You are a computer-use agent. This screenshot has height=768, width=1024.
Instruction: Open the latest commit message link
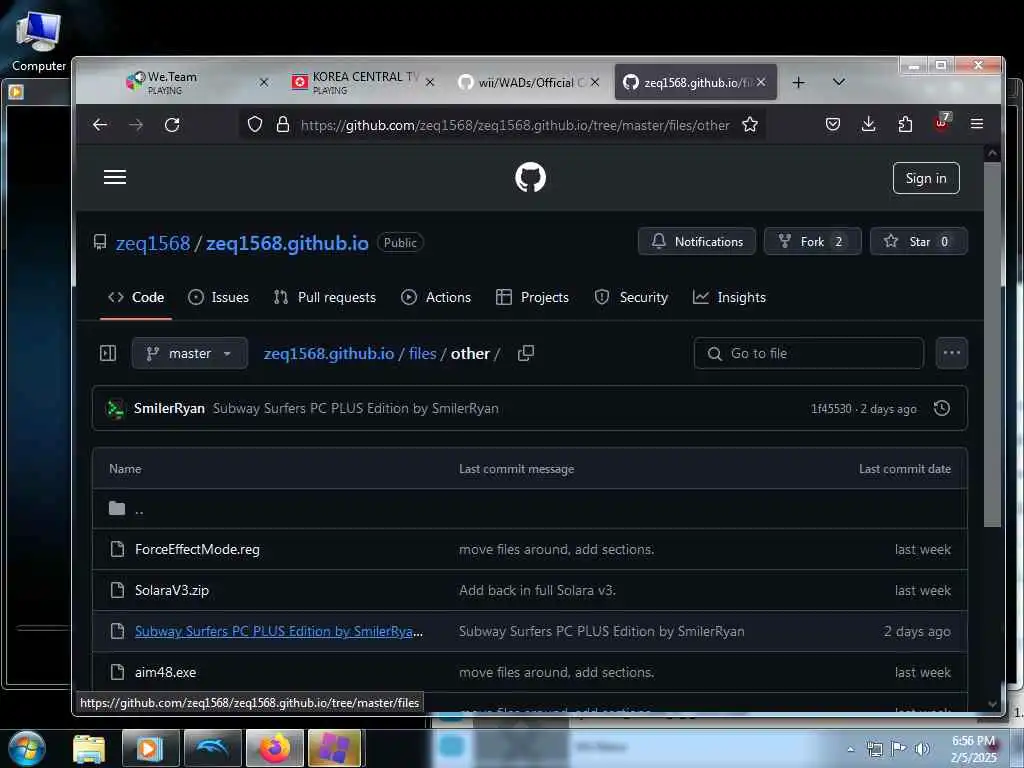point(356,408)
